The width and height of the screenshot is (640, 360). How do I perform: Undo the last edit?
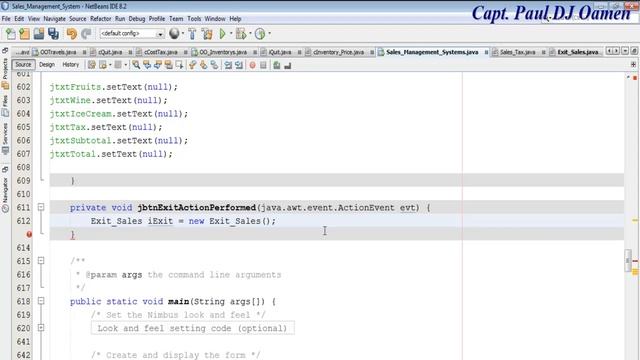tap(71, 34)
